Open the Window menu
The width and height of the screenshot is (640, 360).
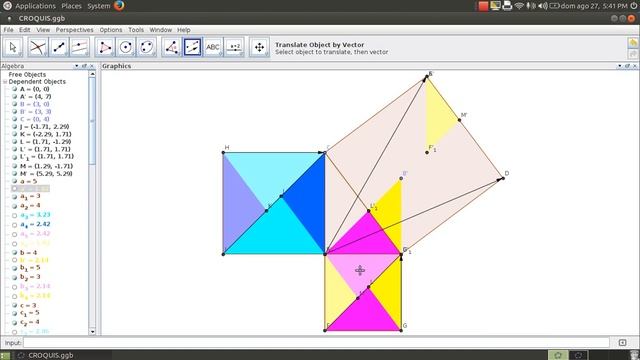(160, 30)
